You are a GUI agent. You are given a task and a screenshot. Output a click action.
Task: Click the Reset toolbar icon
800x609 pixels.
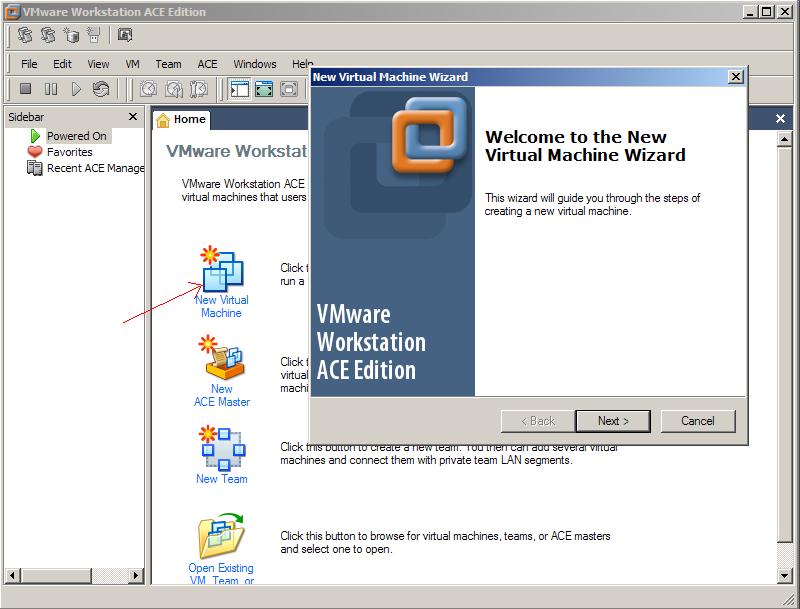101,89
